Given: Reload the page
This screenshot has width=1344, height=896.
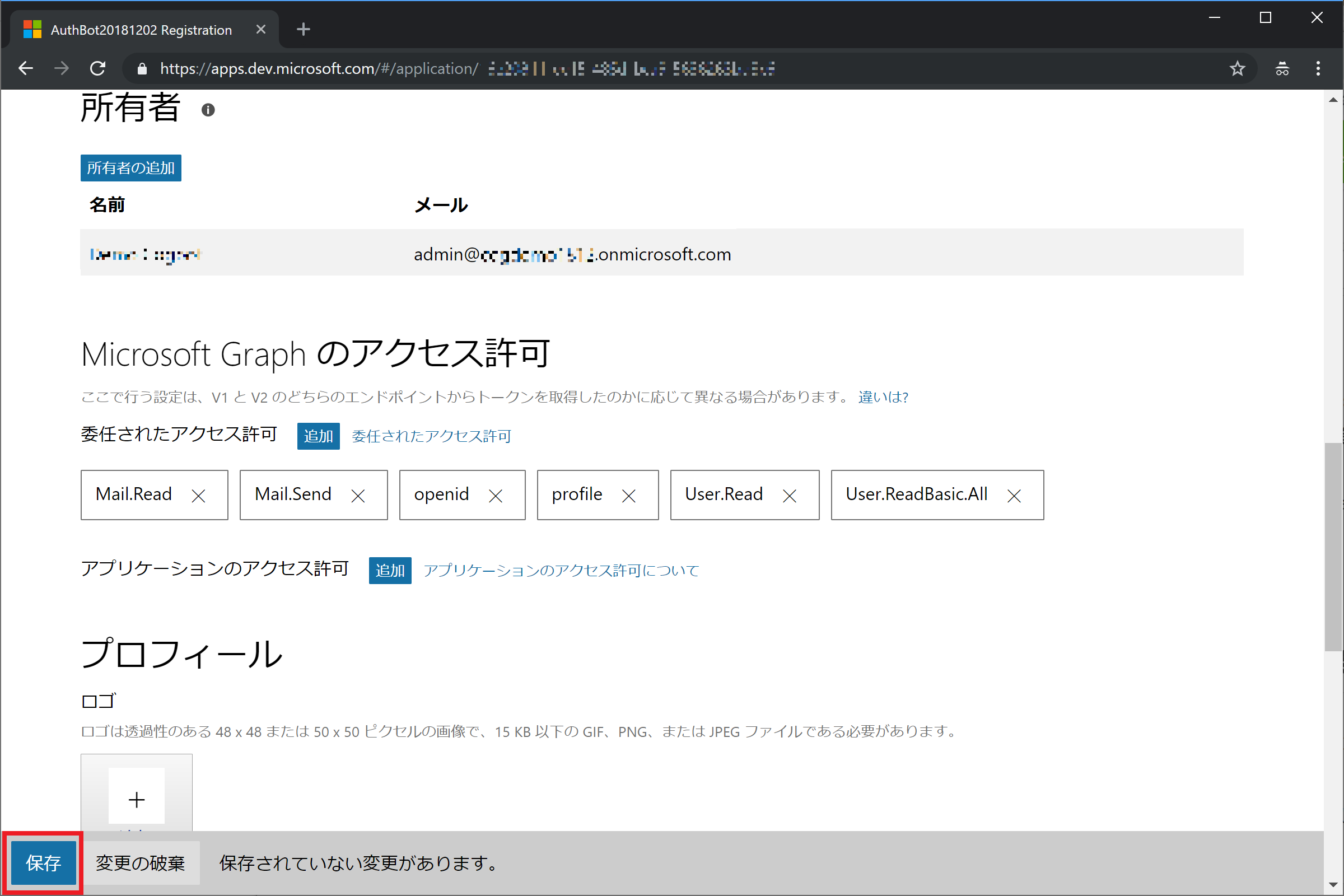Looking at the screenshot, I should point(97,68).
